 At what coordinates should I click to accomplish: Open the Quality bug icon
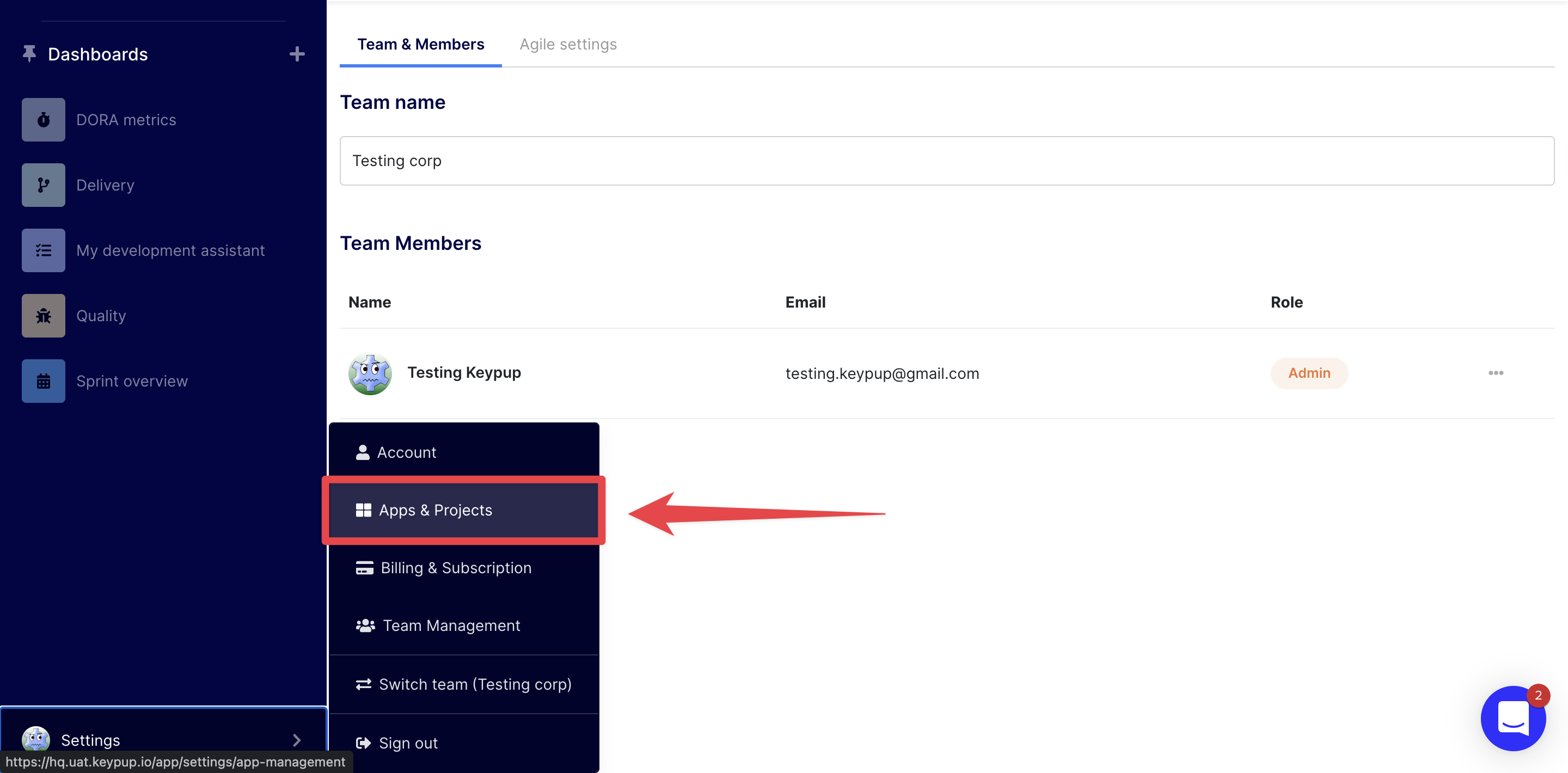click(43, 315)
